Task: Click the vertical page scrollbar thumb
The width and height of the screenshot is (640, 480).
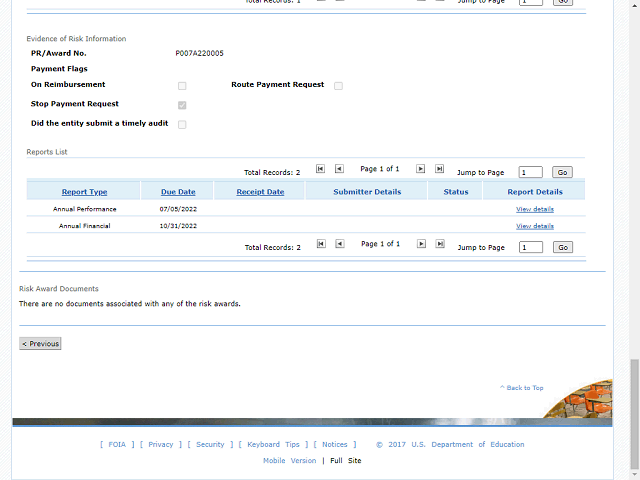Action: pyautogui.click(x=634, y=414)
